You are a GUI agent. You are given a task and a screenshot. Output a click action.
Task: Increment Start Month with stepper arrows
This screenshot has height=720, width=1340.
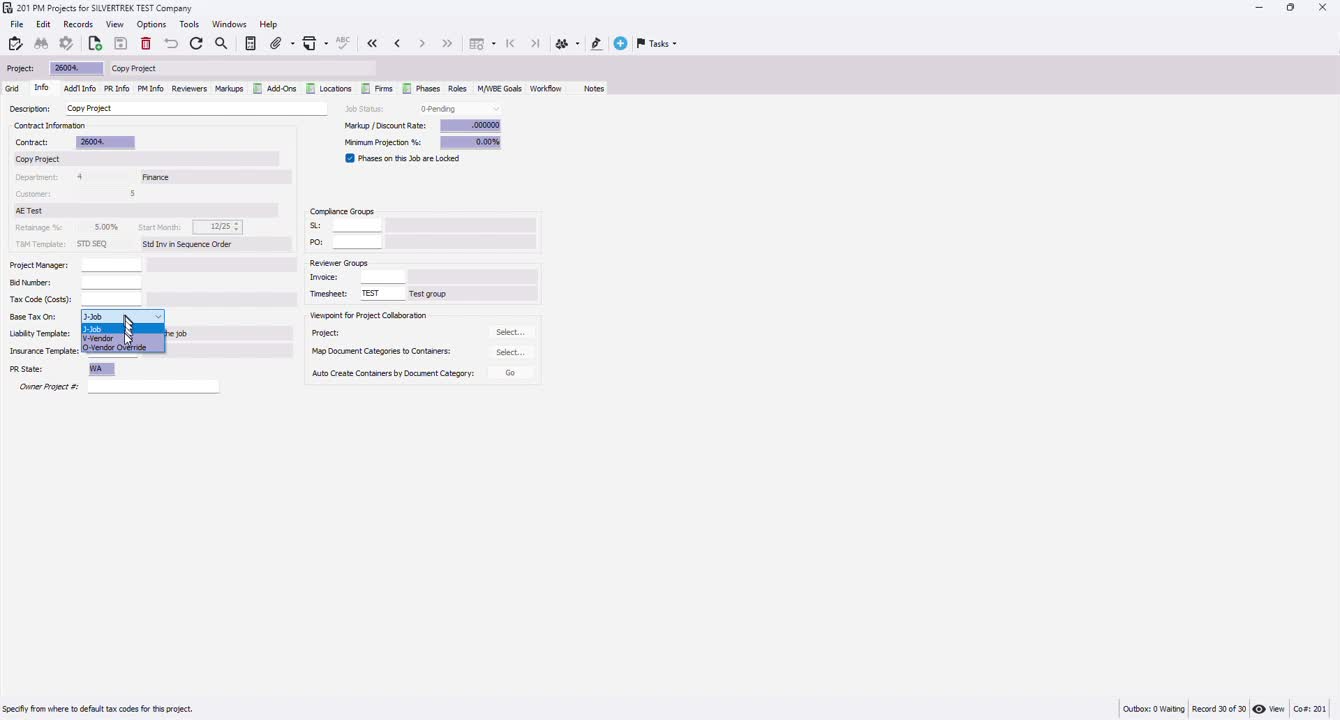click(x=237, y=225)
